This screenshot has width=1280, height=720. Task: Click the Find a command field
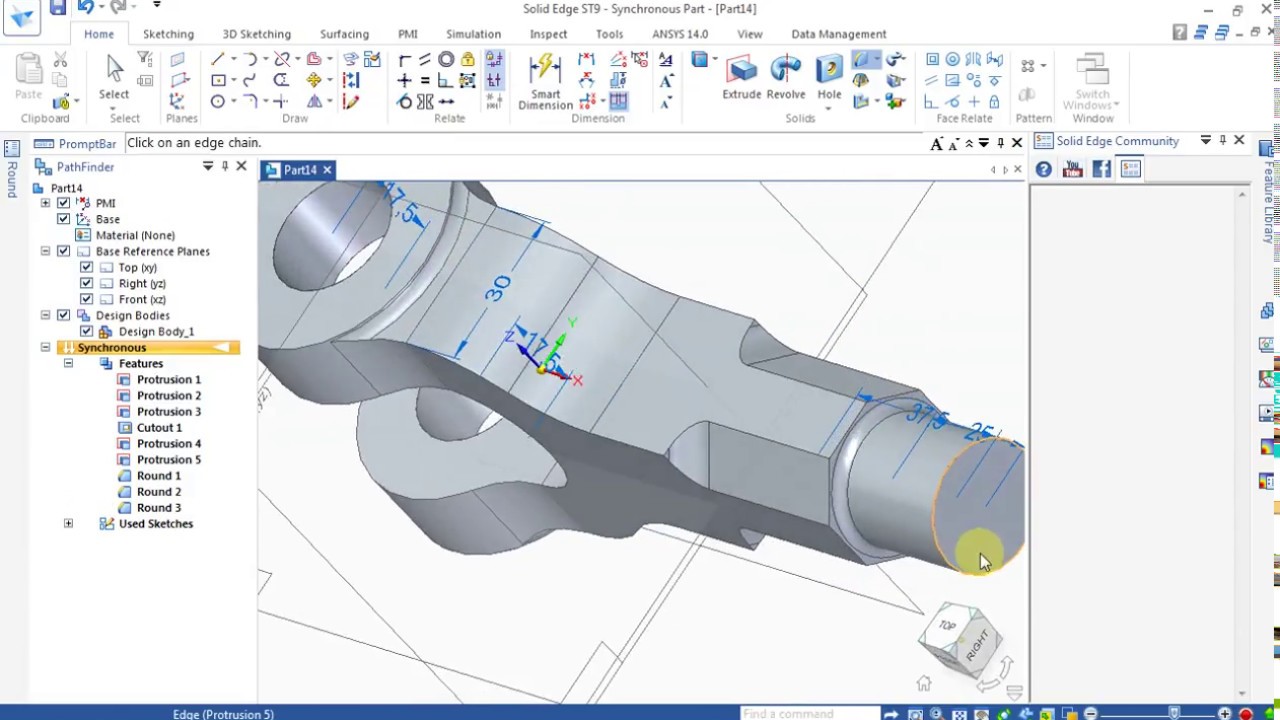[810, 714]
